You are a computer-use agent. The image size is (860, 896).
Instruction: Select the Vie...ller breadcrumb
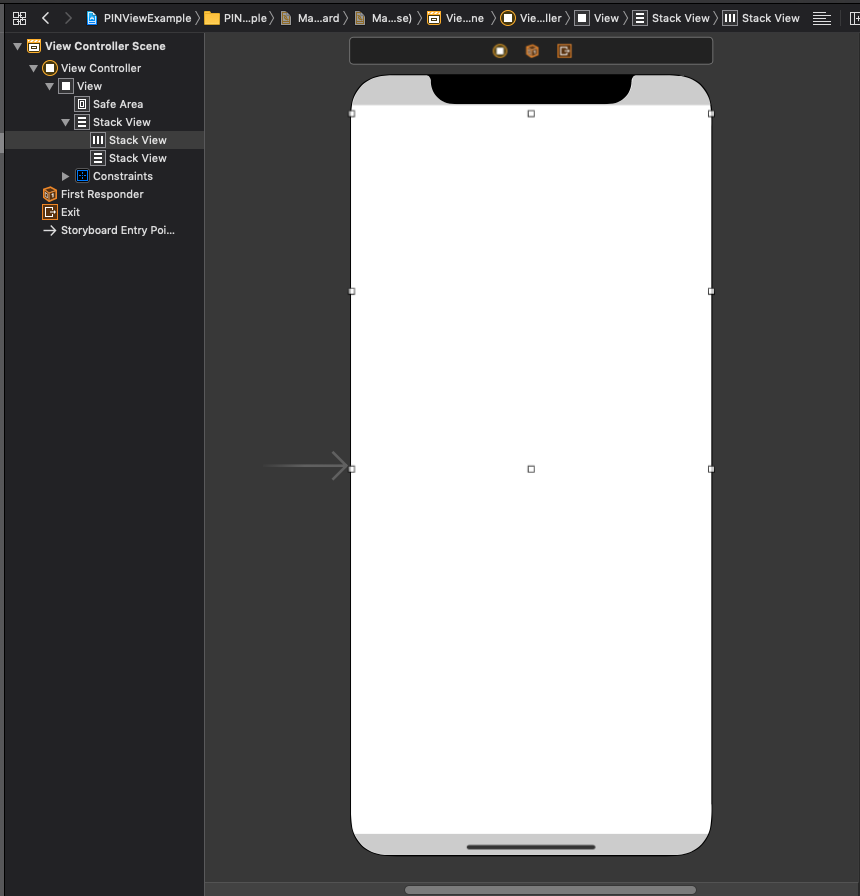[531, 18]
